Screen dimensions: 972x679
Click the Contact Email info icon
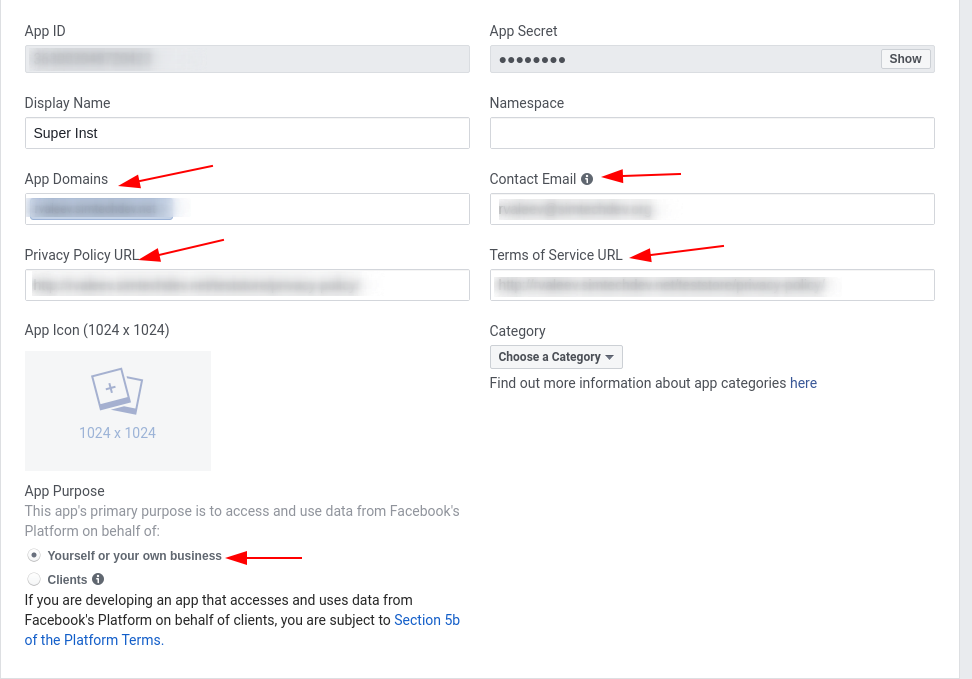[x=586, y=179]
